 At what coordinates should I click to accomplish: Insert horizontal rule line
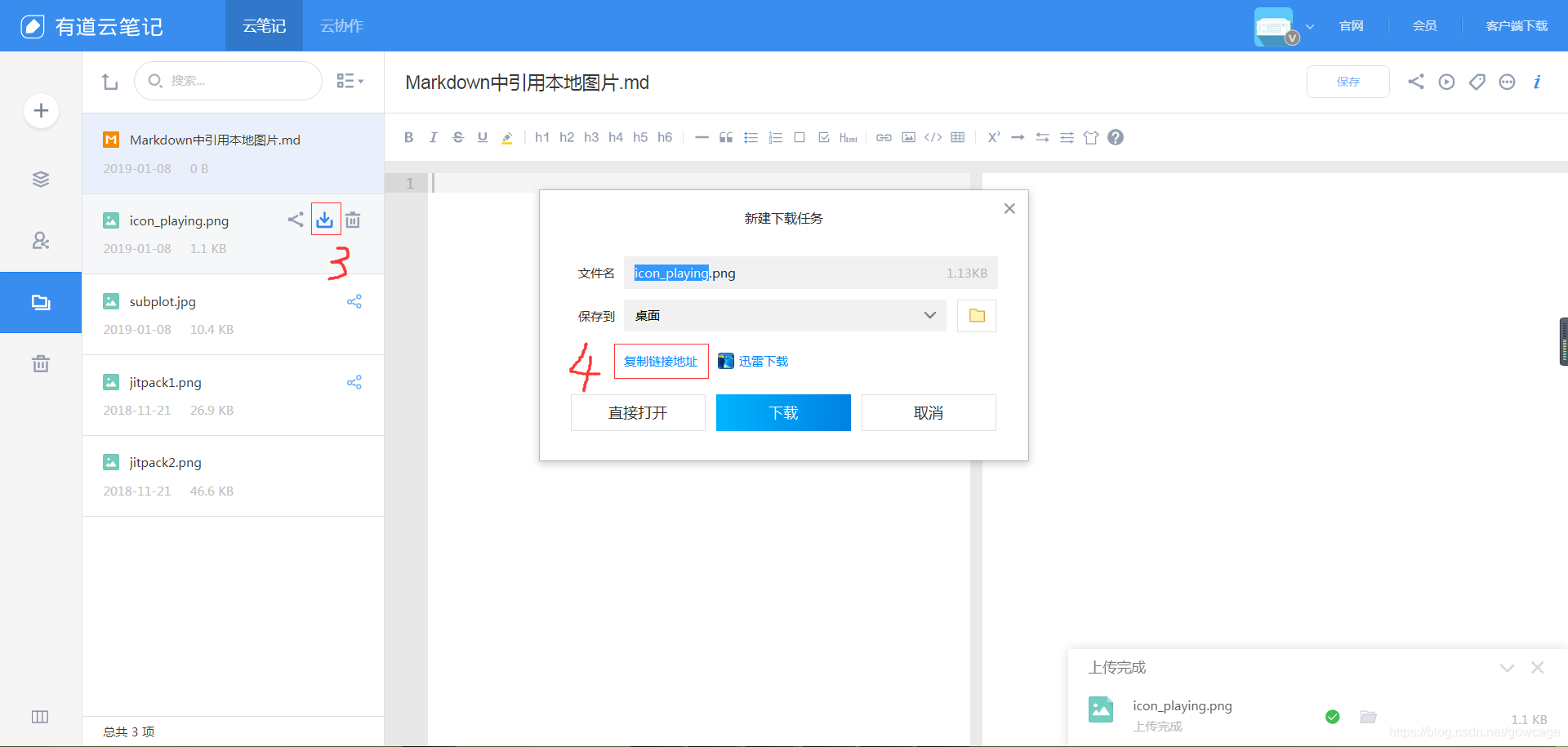pos(702,137)
